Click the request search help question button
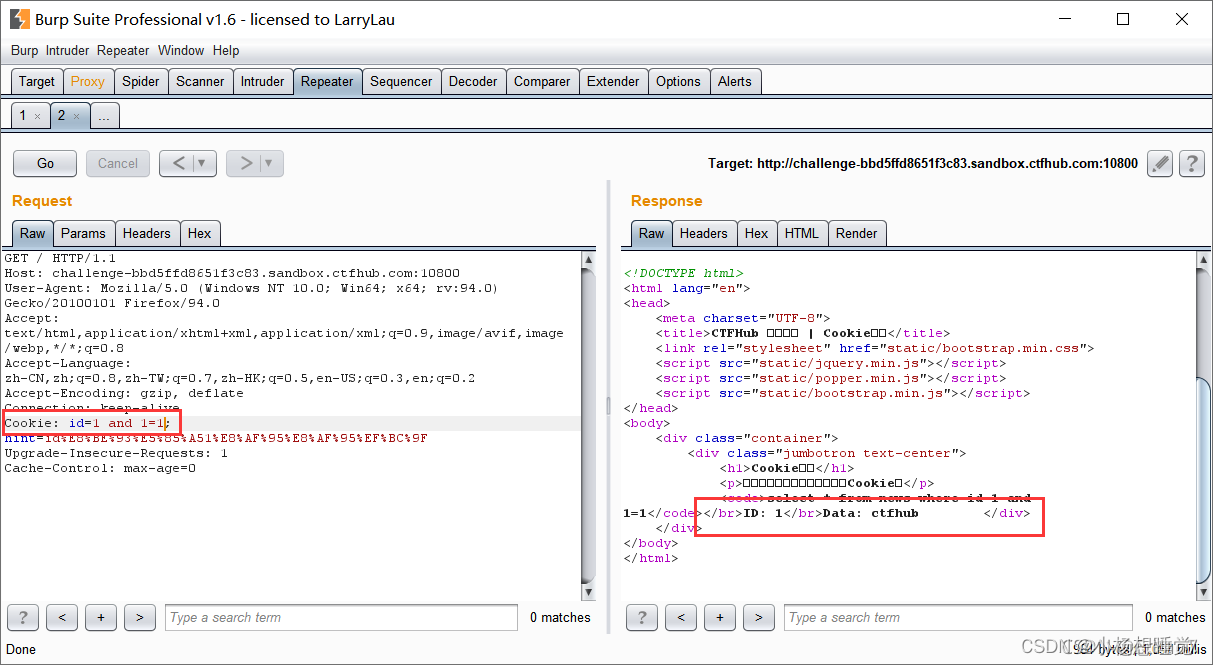The height and width of the screenshot is (665, 1213). [x=23, y=617]
